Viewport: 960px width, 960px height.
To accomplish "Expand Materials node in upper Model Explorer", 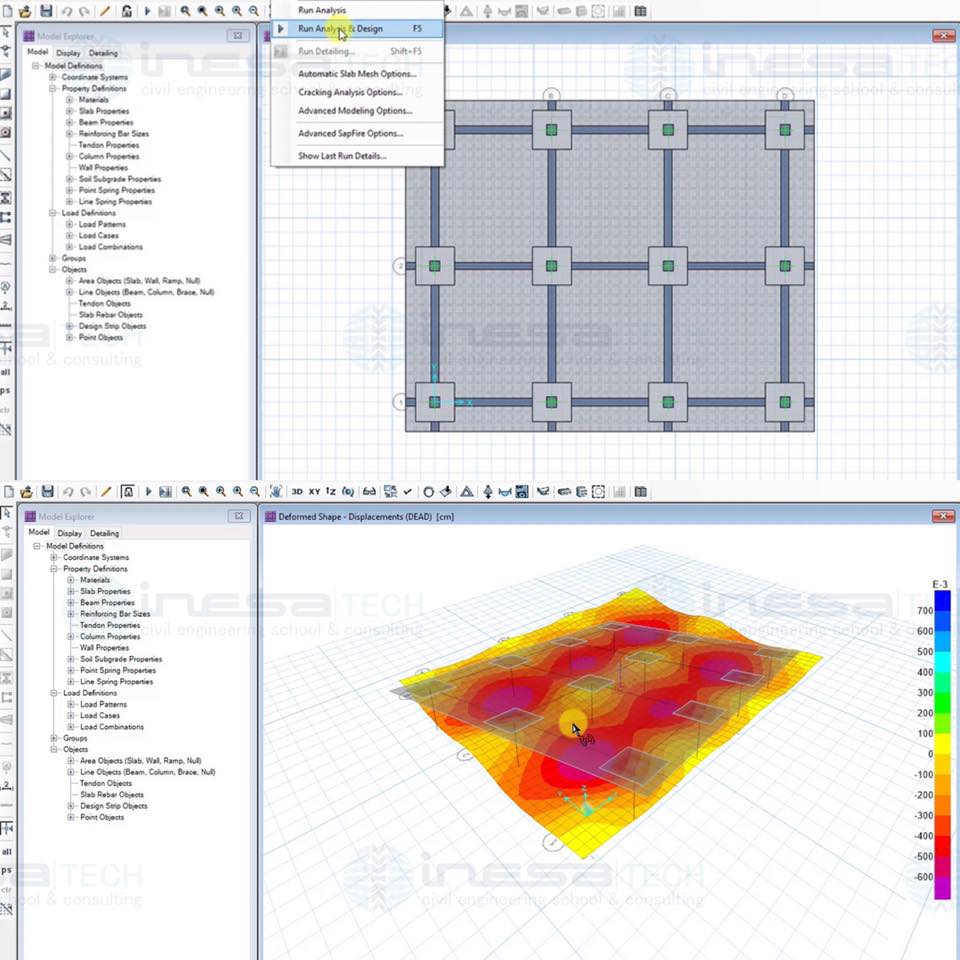I will click(70, 100).
